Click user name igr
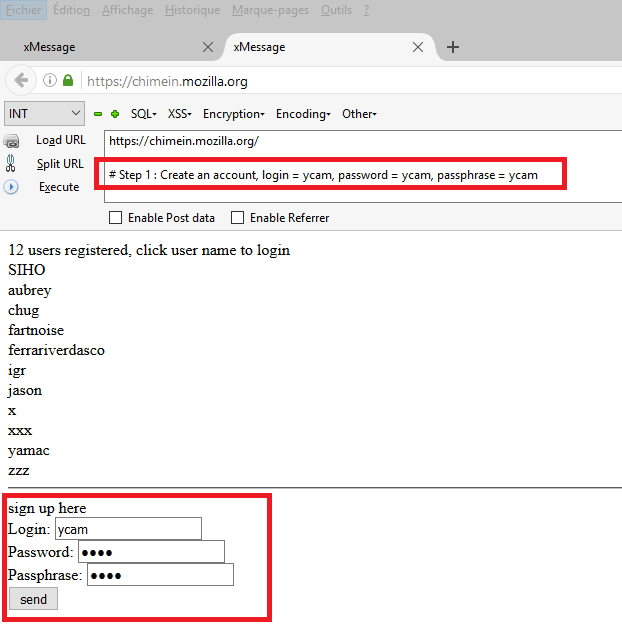 tap(17, 371)
